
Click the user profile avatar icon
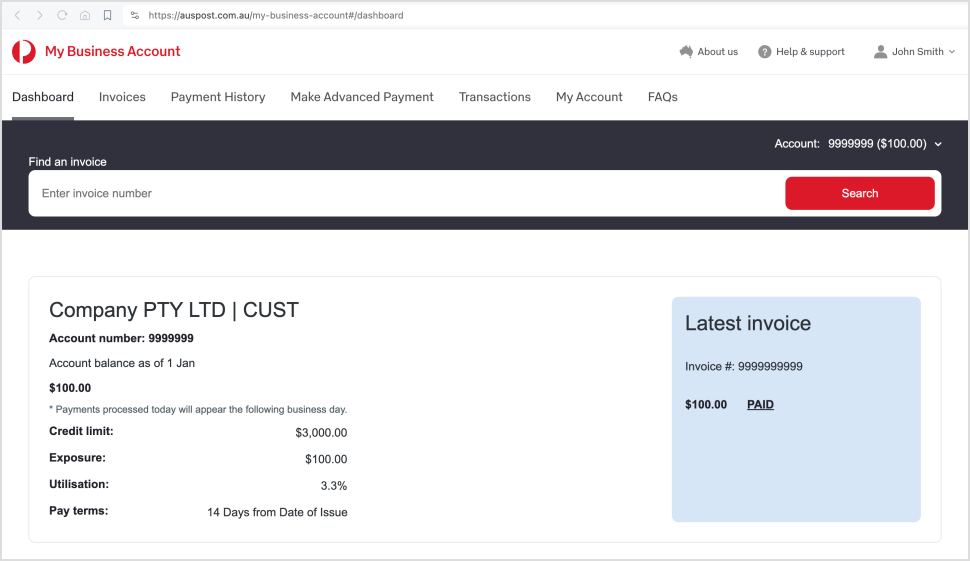(880, 52)
